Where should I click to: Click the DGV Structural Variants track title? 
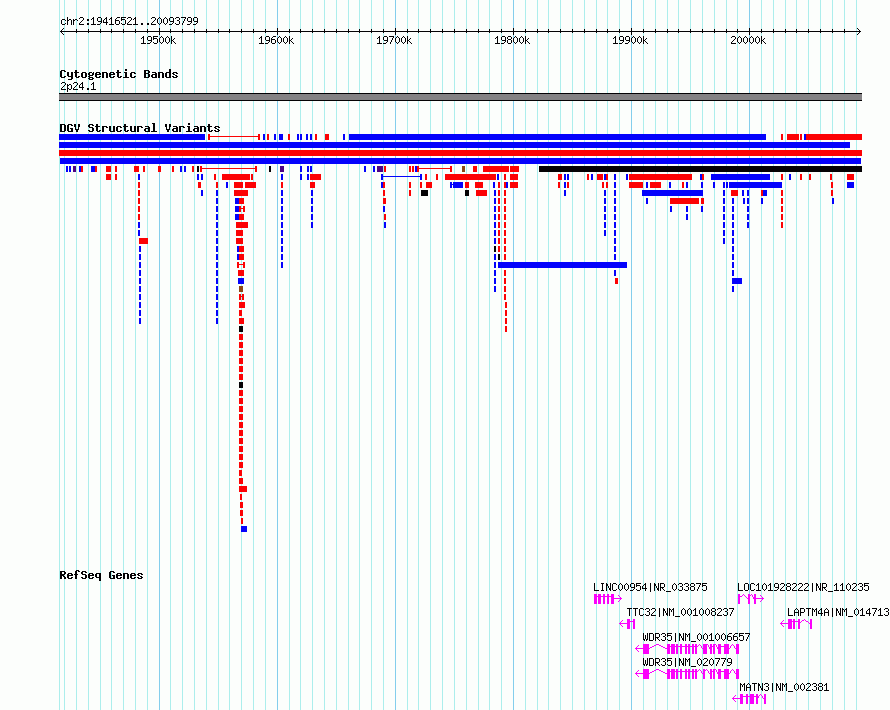point(140,128)
